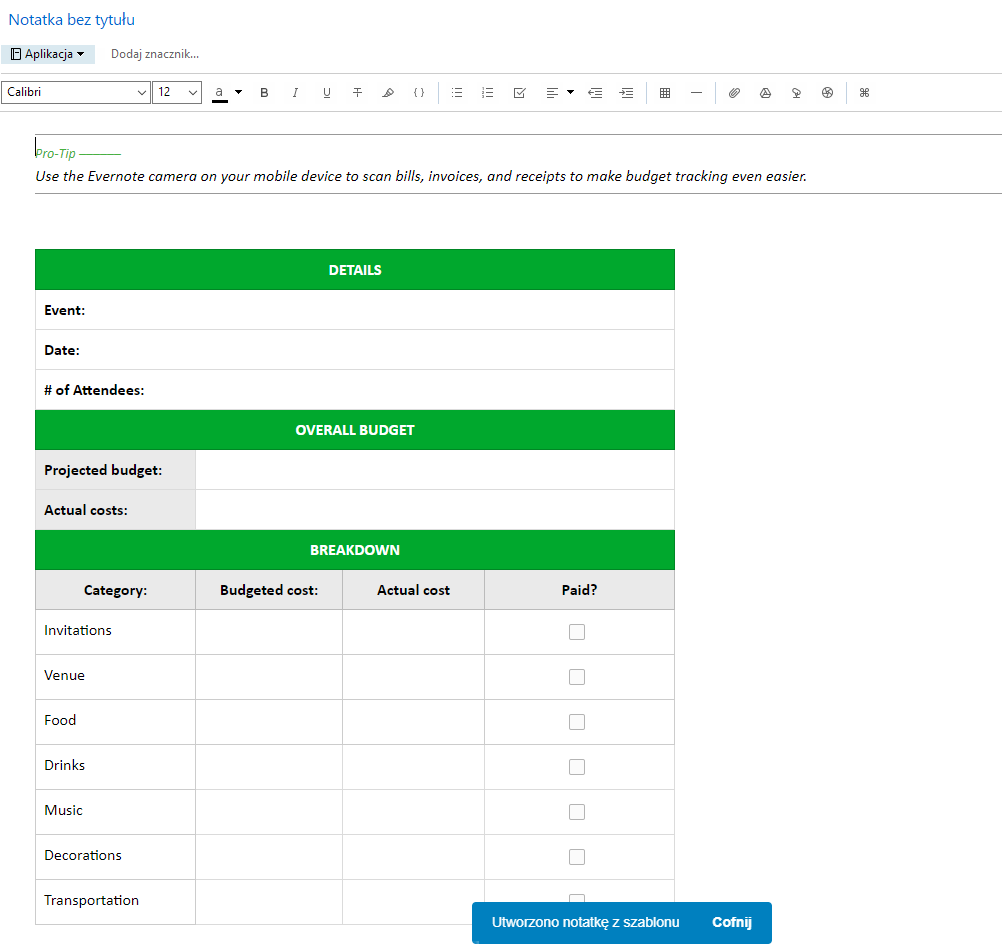Click the # of Attendees row
This screenshot has height=949, width=1002.
[x=355, y=390]
